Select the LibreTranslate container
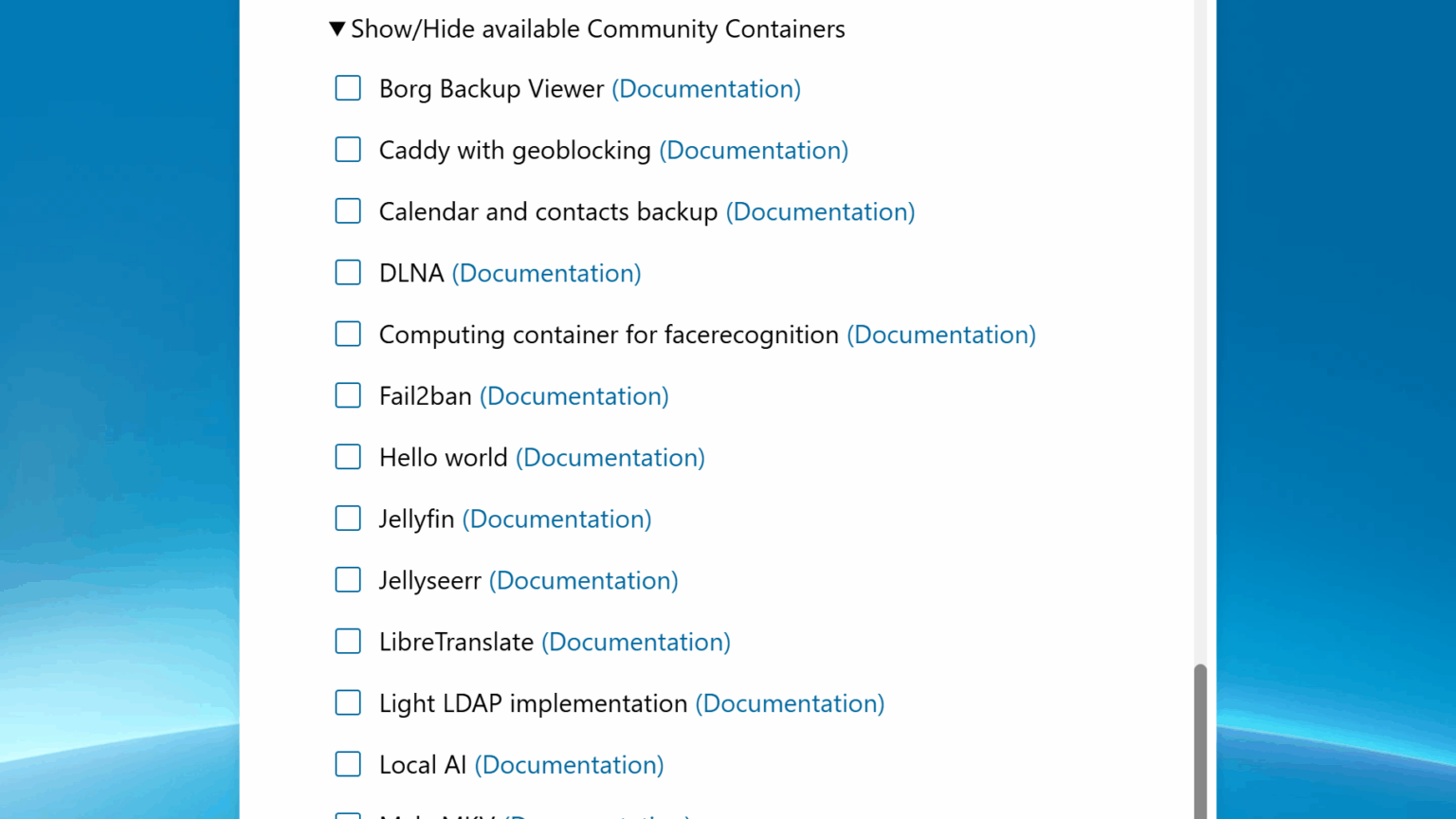Screen dimensions: 1456x819 [x=348, y=641]
